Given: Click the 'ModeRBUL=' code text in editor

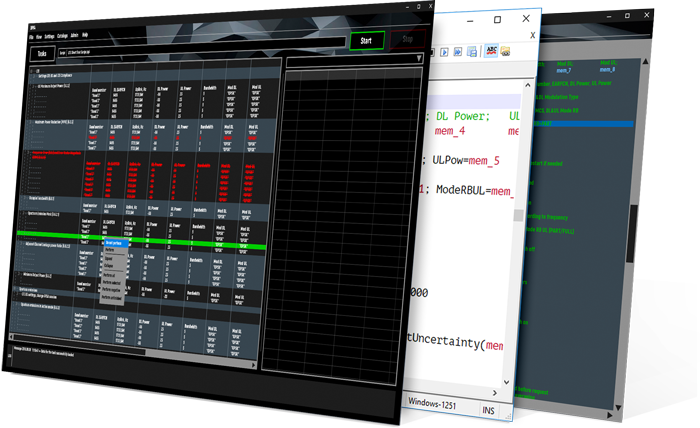Looking at the screenshot, I should click(x=463, y=190).
